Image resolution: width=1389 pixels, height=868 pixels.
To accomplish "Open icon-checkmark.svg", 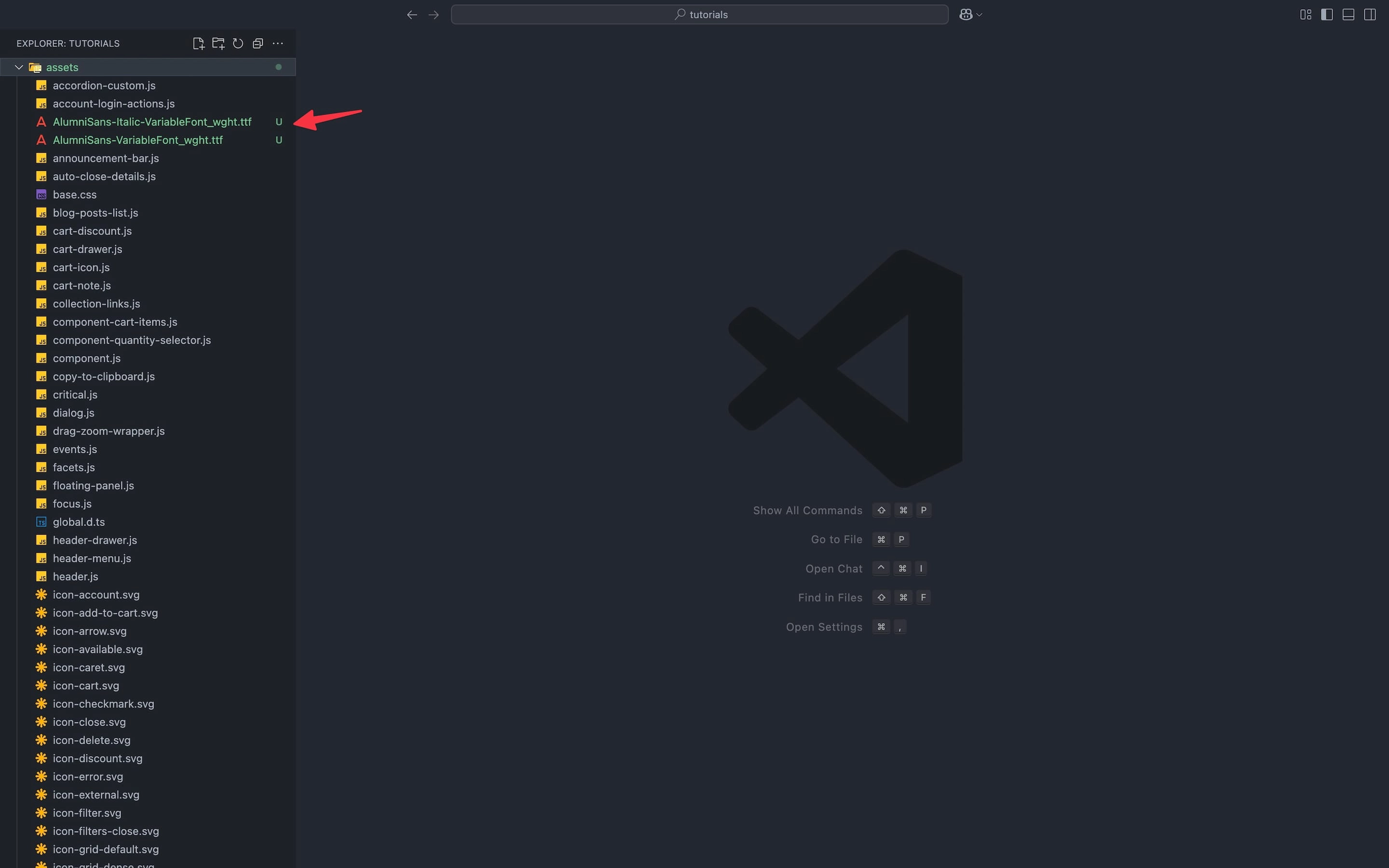I will 148,704.
